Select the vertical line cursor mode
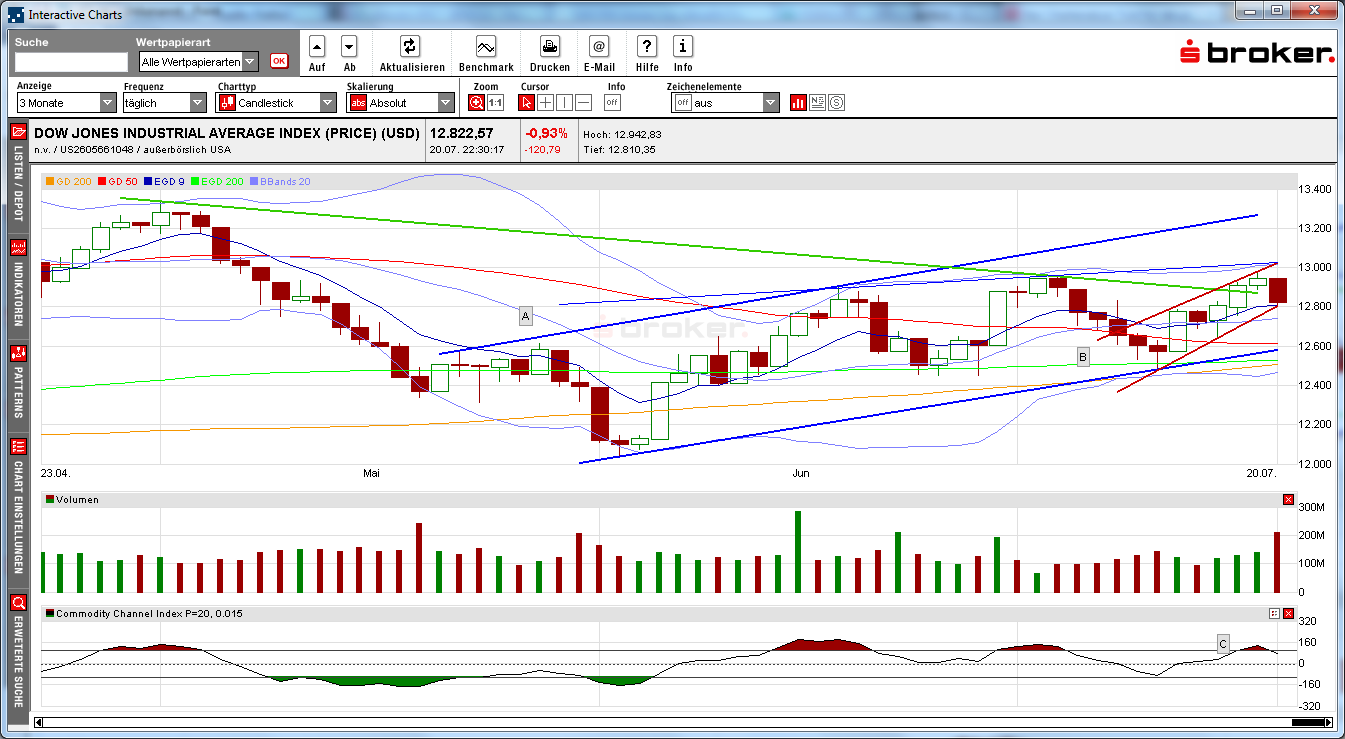 pos(564,102)
